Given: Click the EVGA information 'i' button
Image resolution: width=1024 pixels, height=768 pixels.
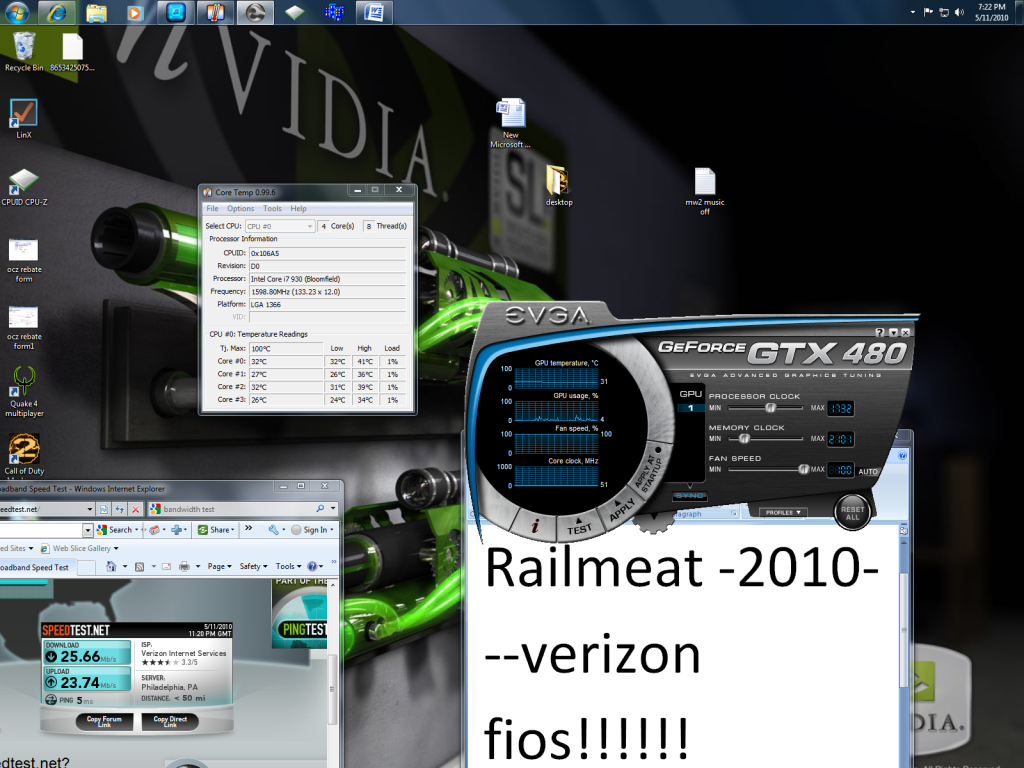Looking at the screenshot, I should point(535,526).
